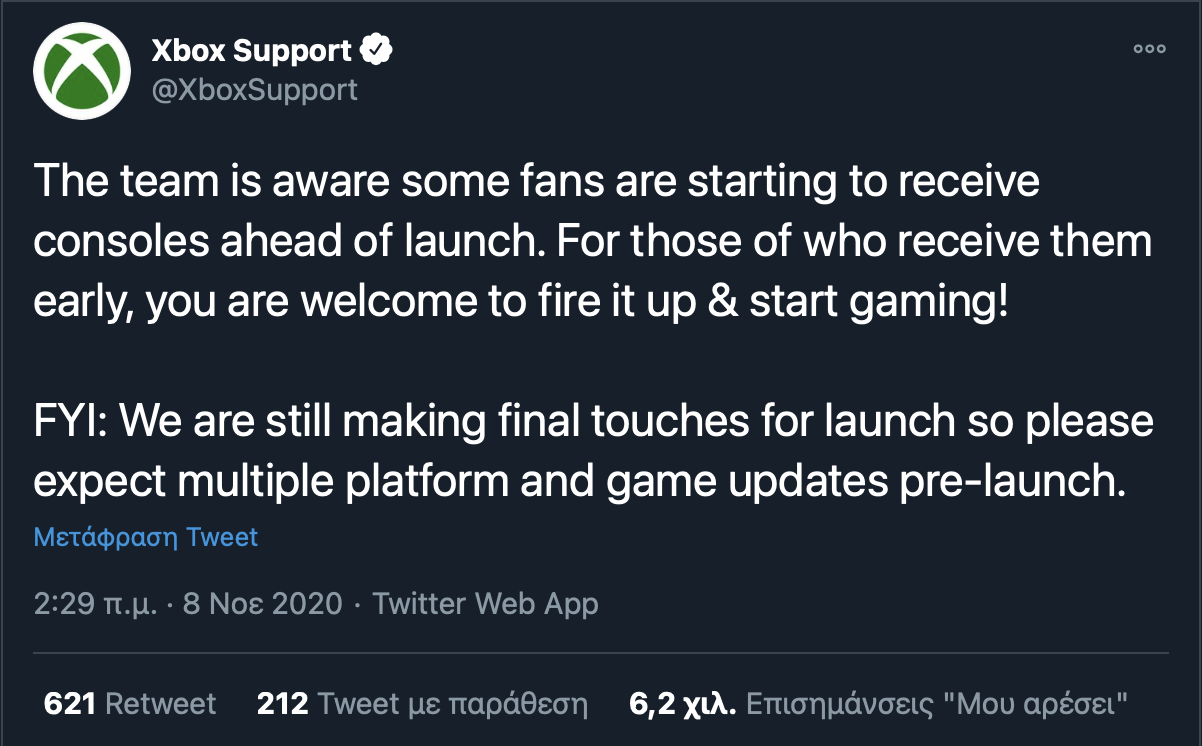
Task: Open the 2:29 π.μ. timestamp
Action: click(x=95, y=604)
